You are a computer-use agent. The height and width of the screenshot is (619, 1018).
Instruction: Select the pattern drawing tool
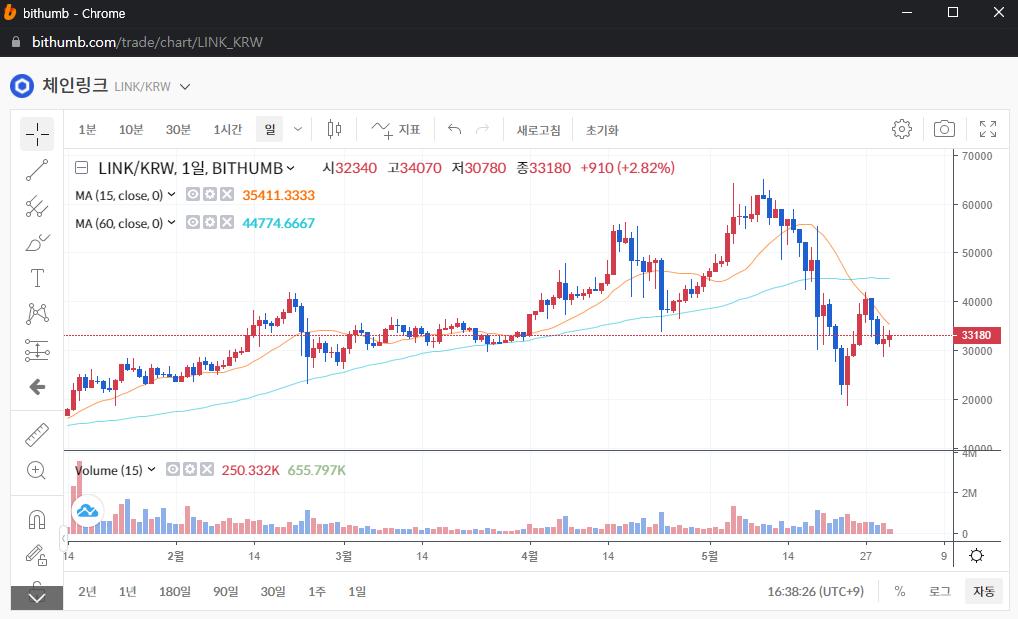coord(37,314)
